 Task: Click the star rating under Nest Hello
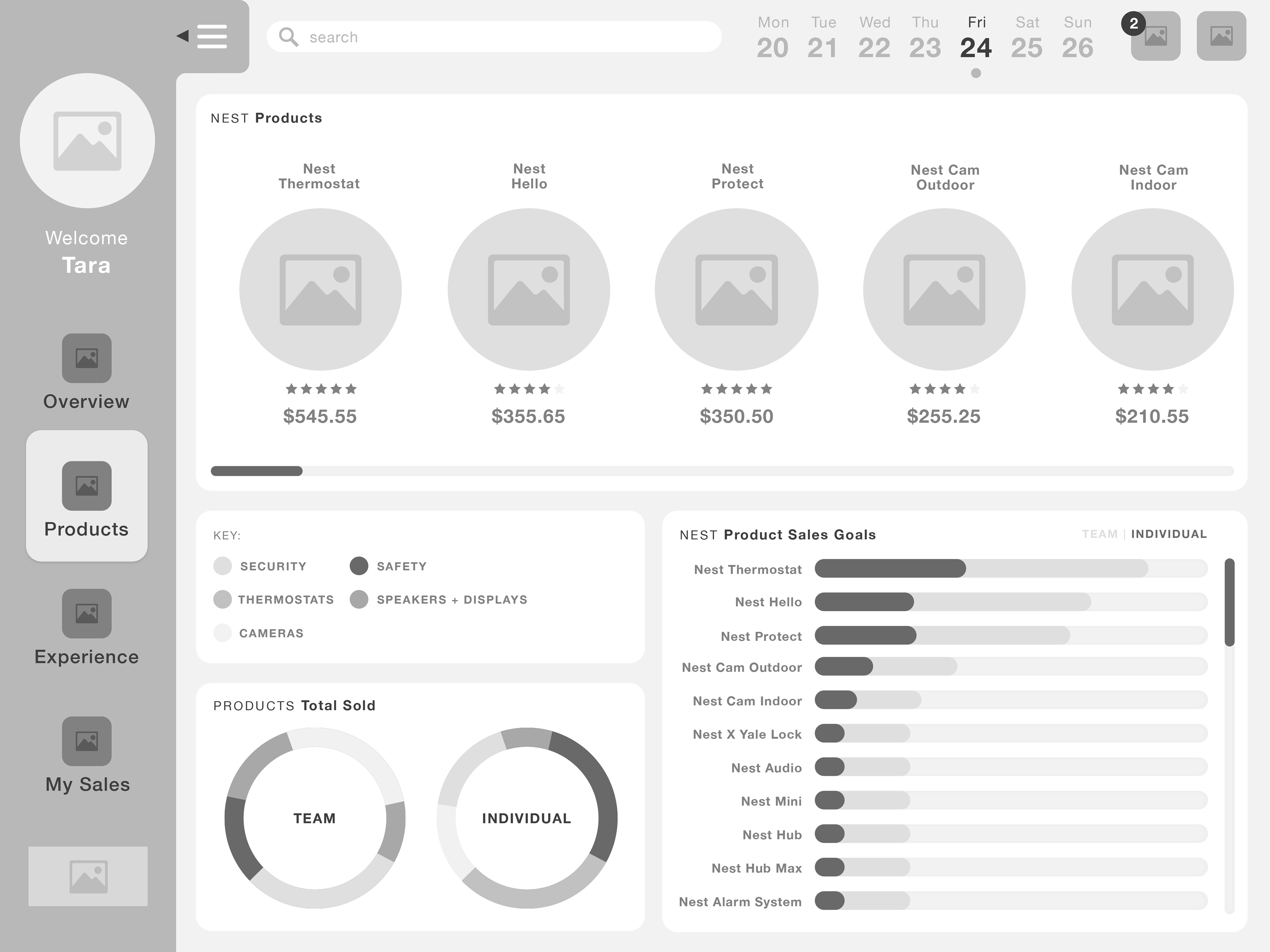[529, 389]
